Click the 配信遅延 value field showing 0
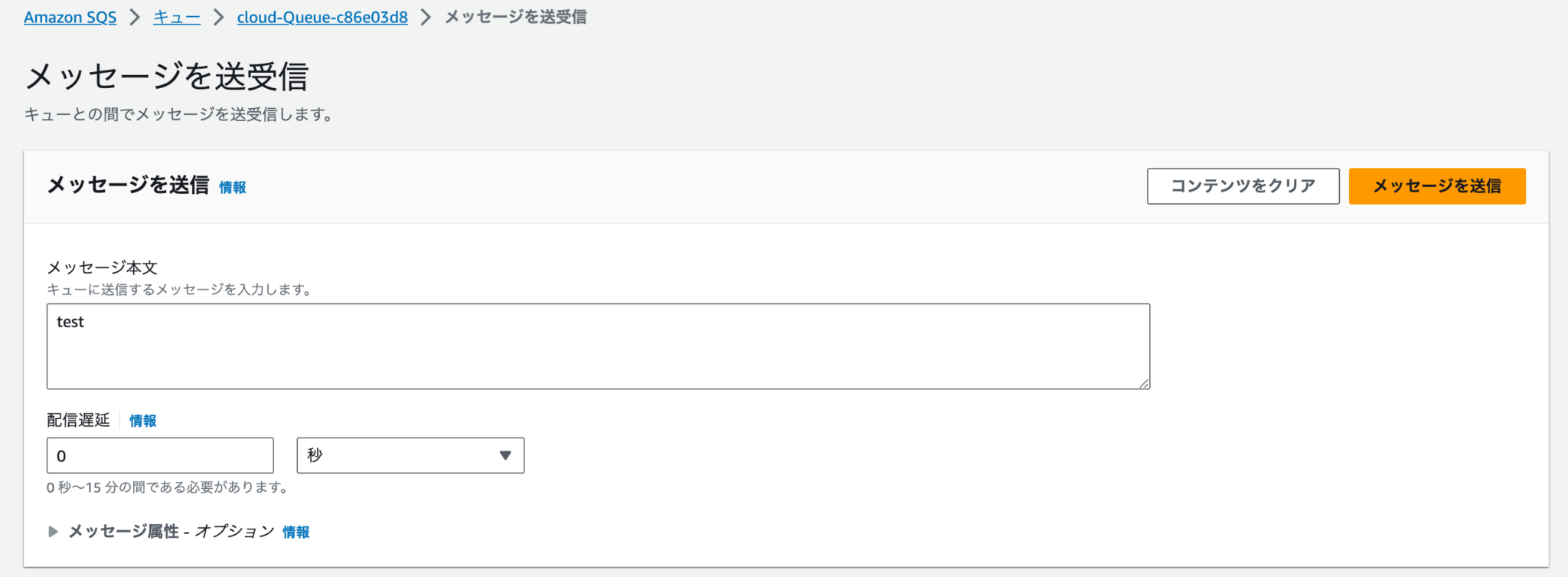 click(x=159, y=455)
